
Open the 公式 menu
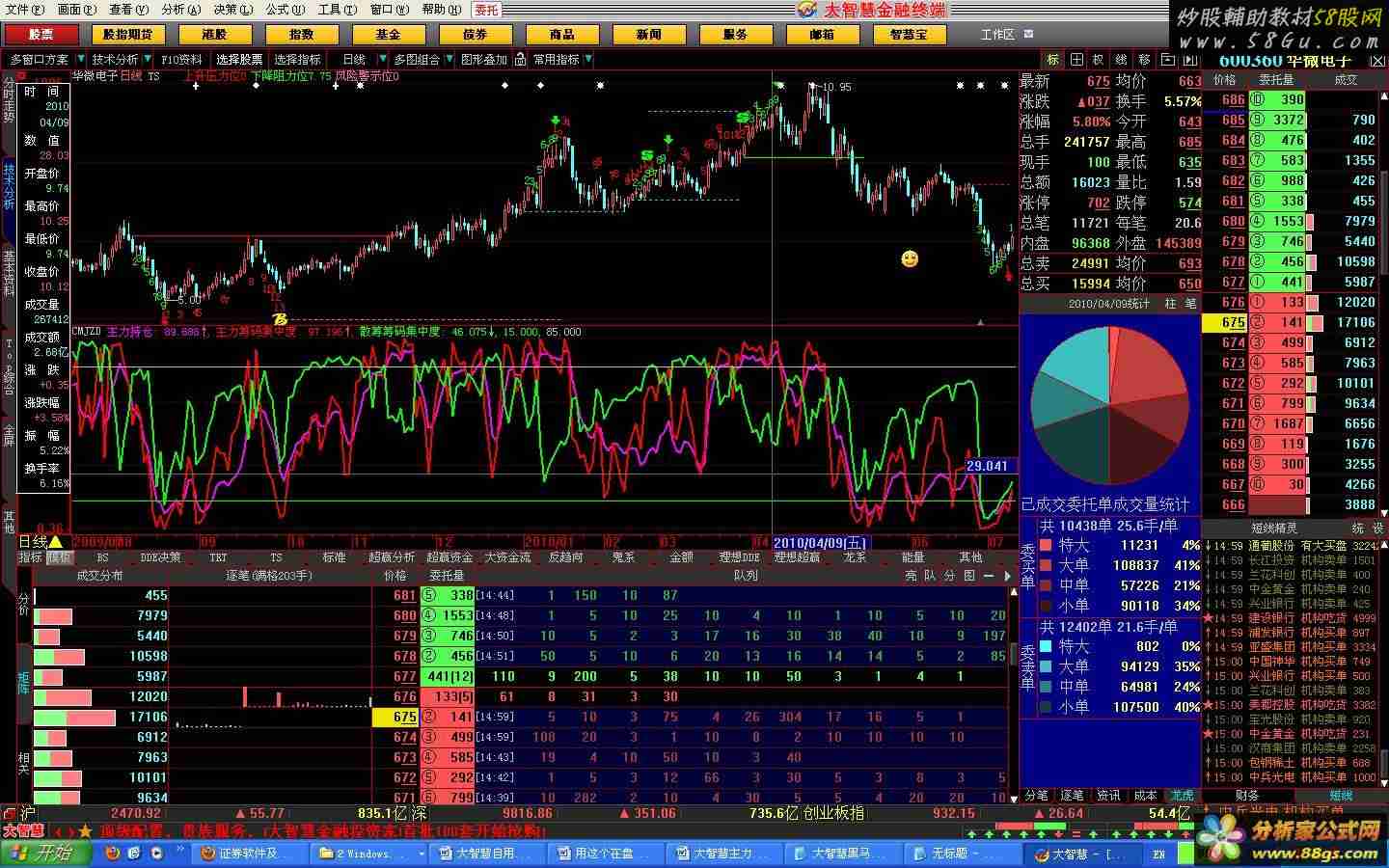[x=285, y=10]
